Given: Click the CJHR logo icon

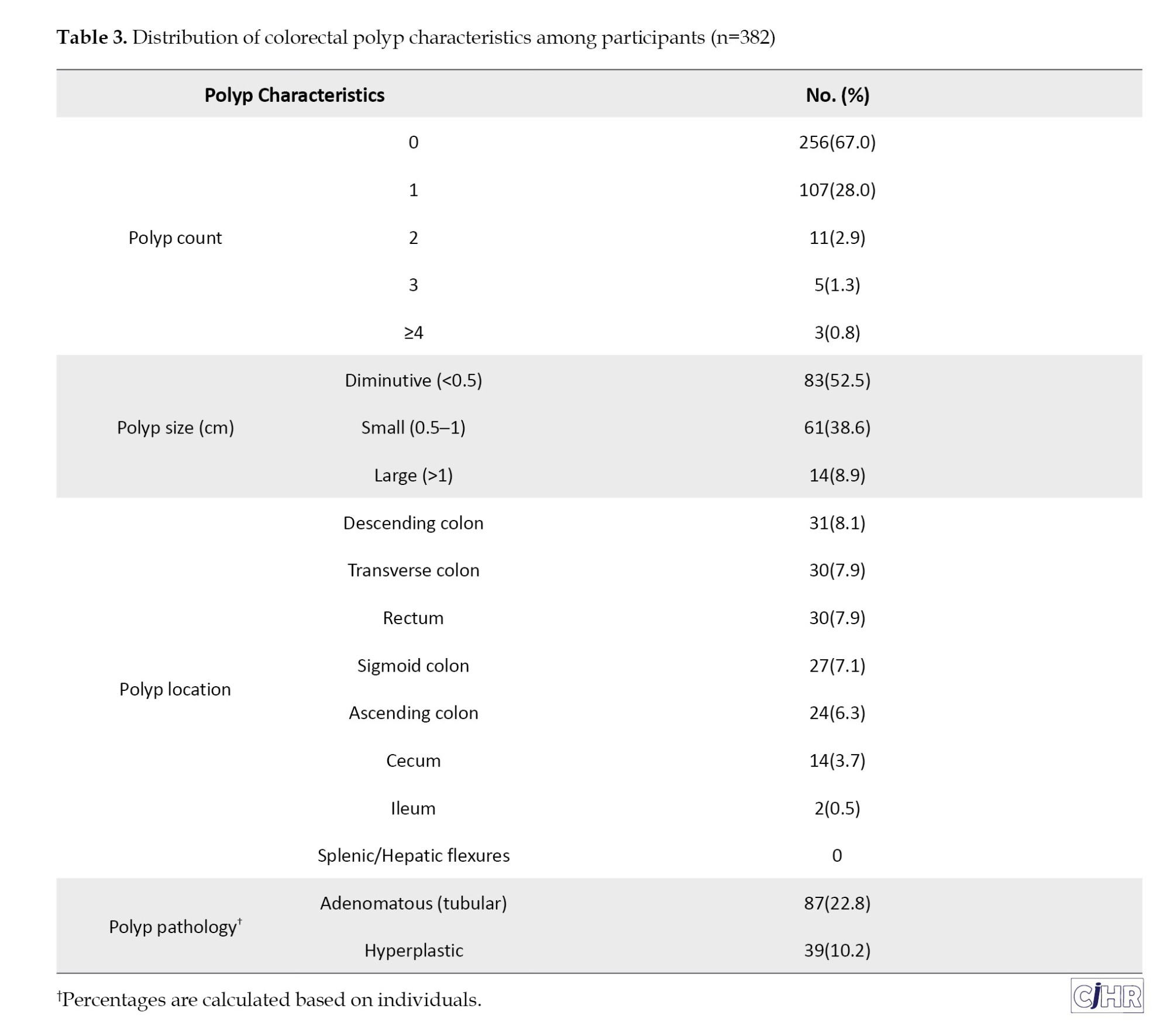Looking at the screenshot, I should (1106, 995).
